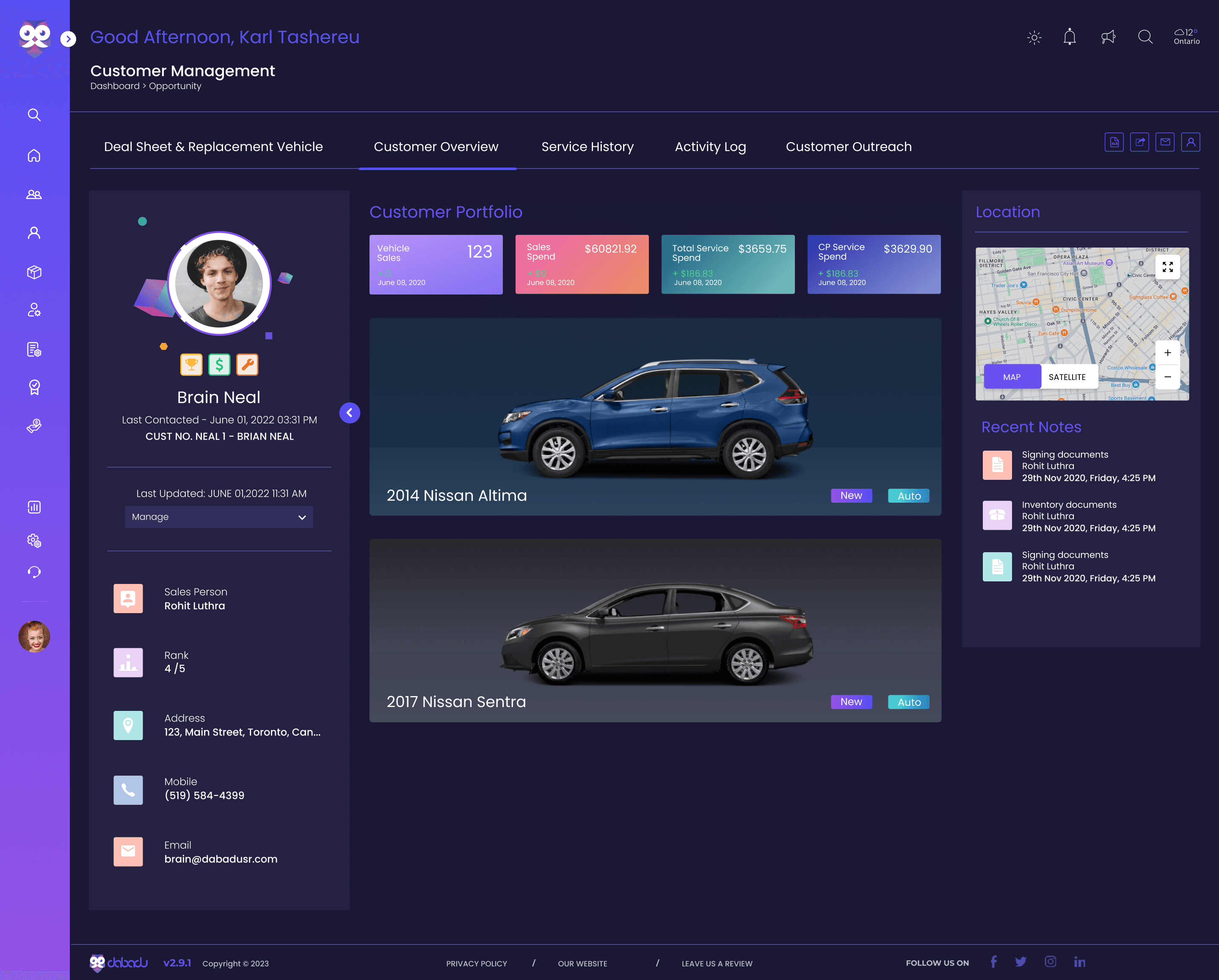Click the user avatar in the sidebar

[x=34, y=636]
